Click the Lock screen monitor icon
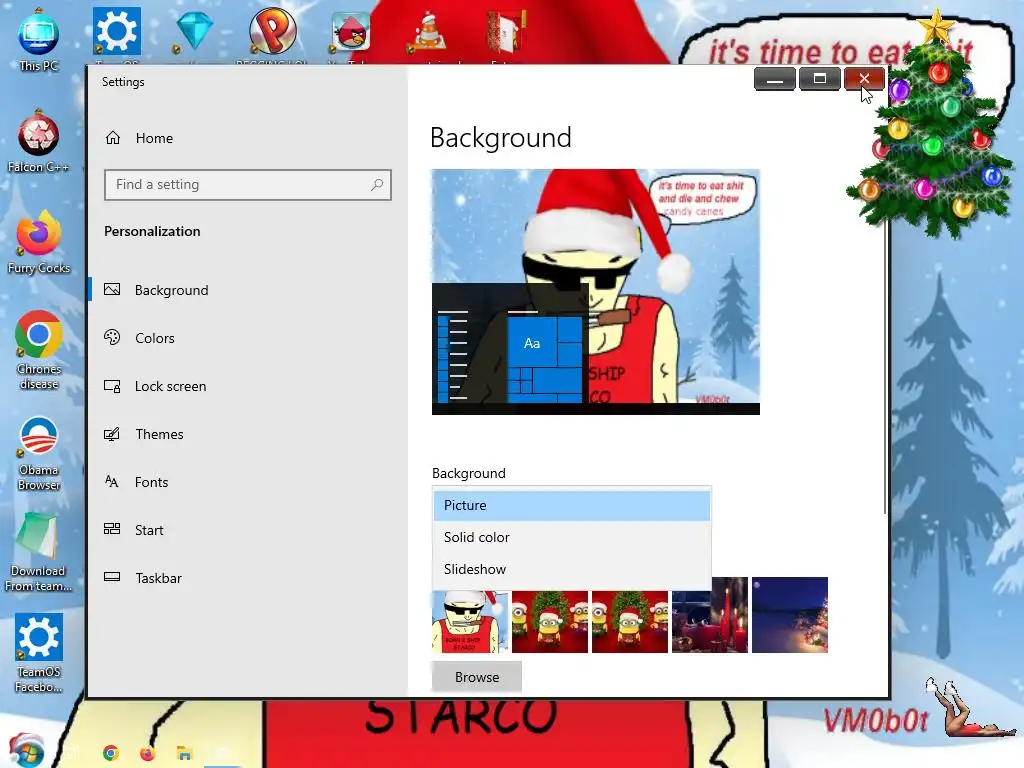This screenshot has height=768, width=1024. click(x=112, y=386)
